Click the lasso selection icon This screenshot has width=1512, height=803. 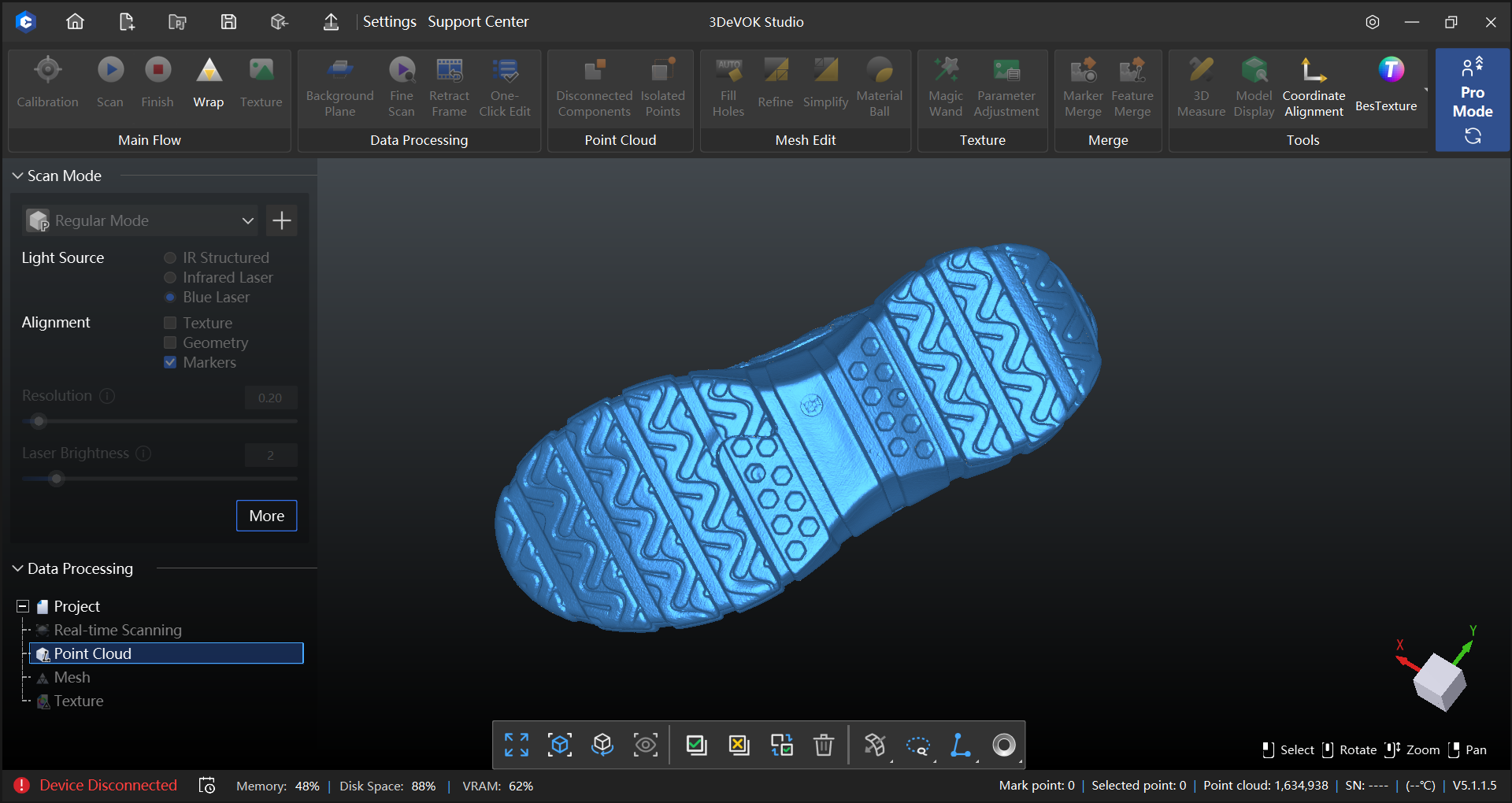[x=918, y=745]
